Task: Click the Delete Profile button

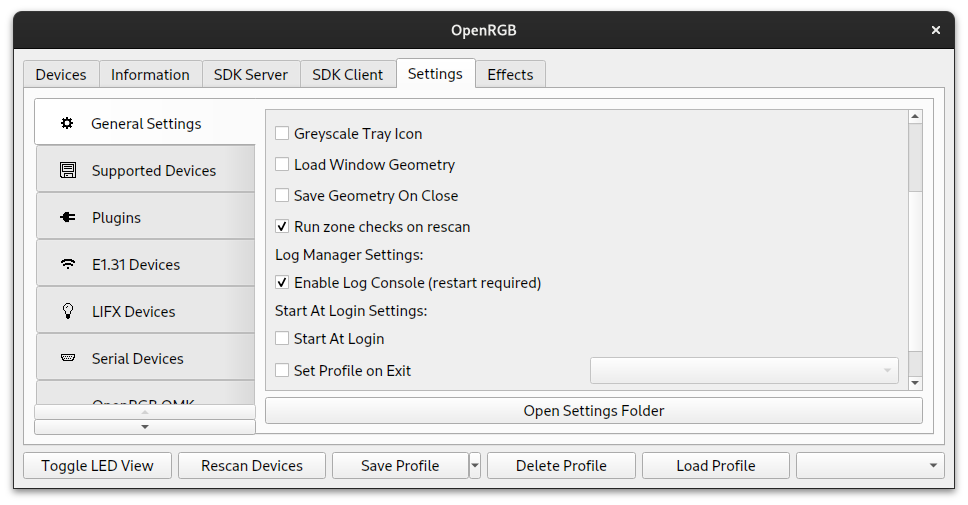Action: click(x=561, y=465)
